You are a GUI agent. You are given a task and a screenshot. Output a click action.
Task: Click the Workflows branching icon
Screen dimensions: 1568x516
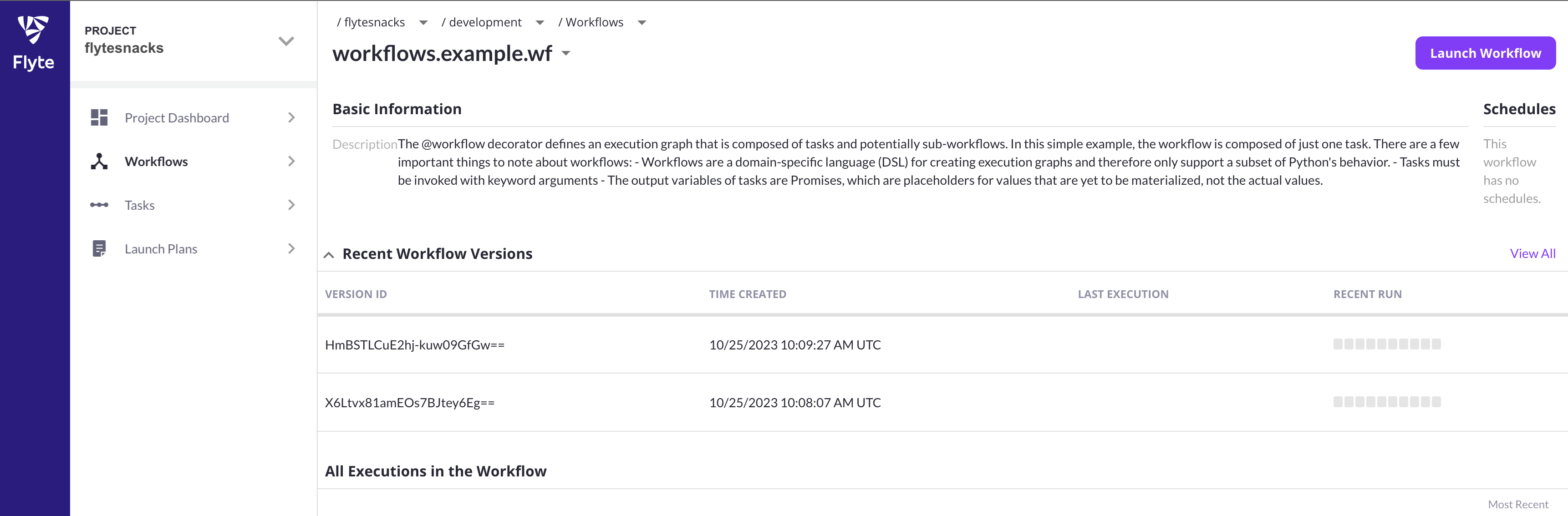(x=99, y=161)
